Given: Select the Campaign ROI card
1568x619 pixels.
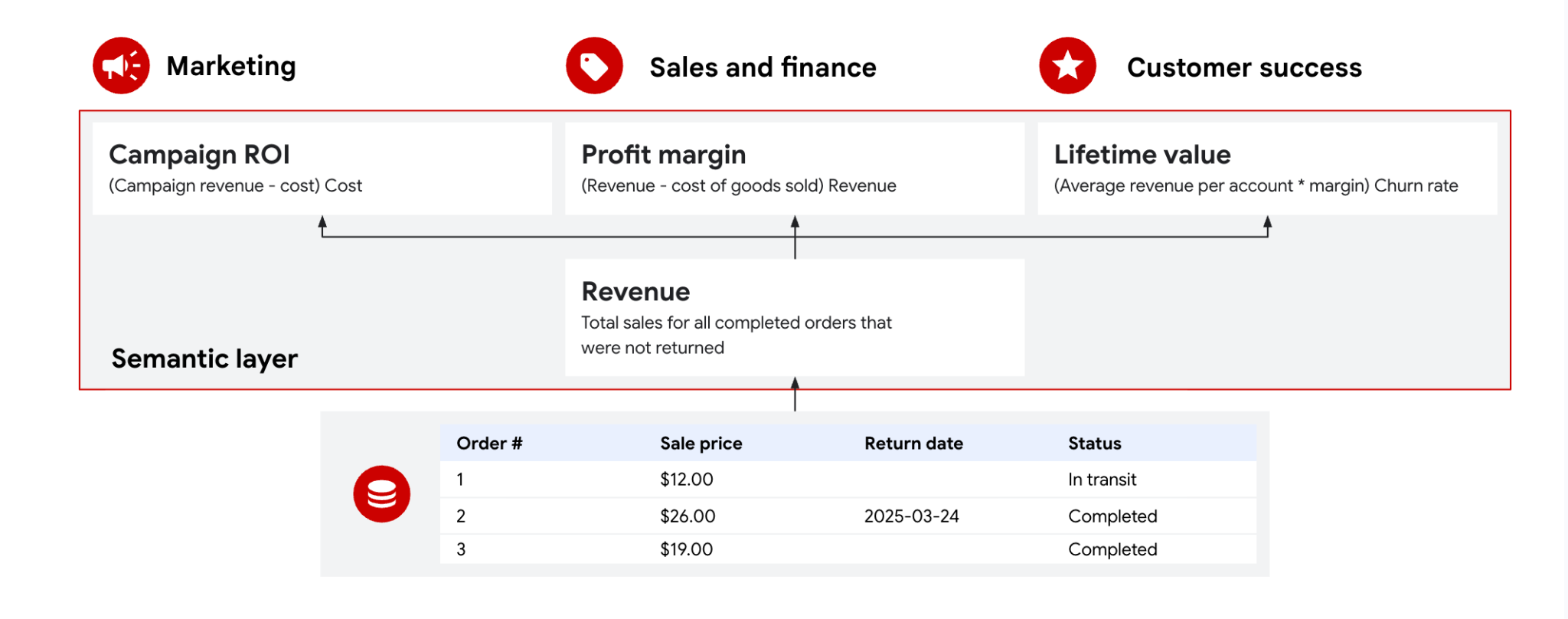Looking at the screenshot, I should (322, 169).
